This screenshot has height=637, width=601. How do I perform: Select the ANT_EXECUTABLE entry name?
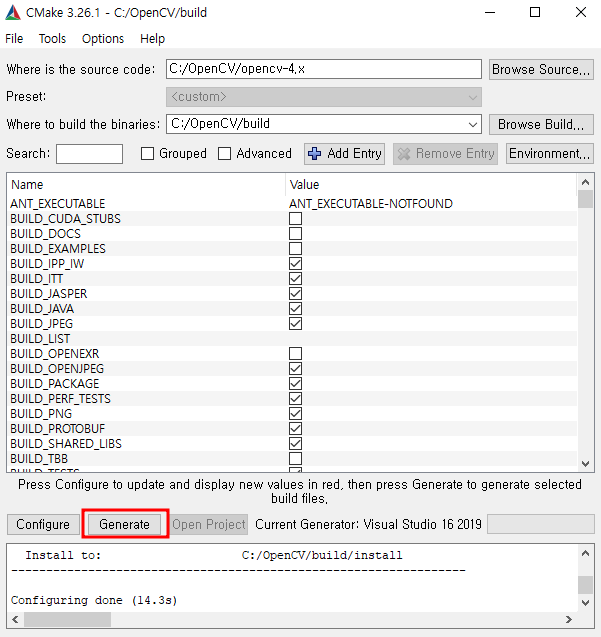point(58,204)
